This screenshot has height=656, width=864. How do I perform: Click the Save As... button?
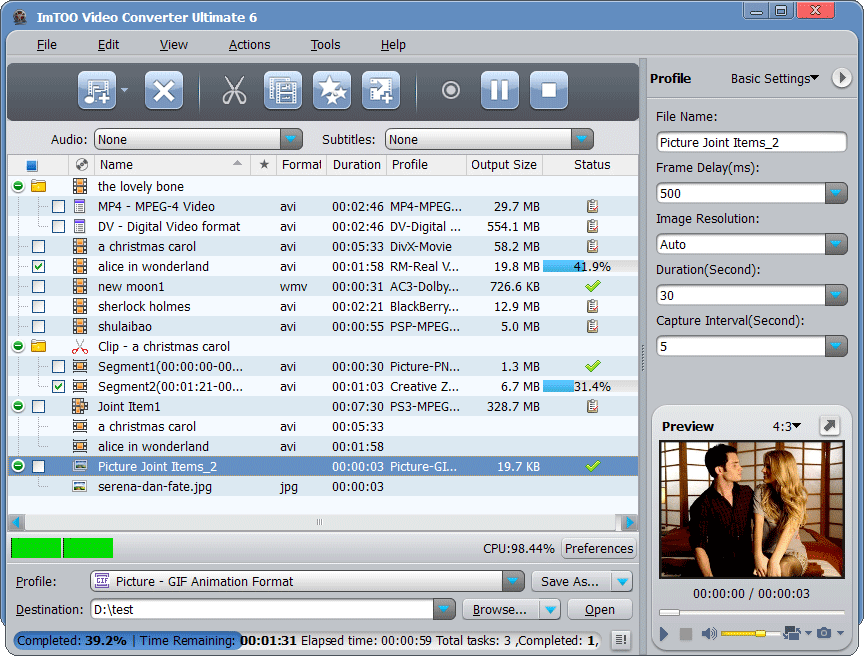tap(570, 581)
